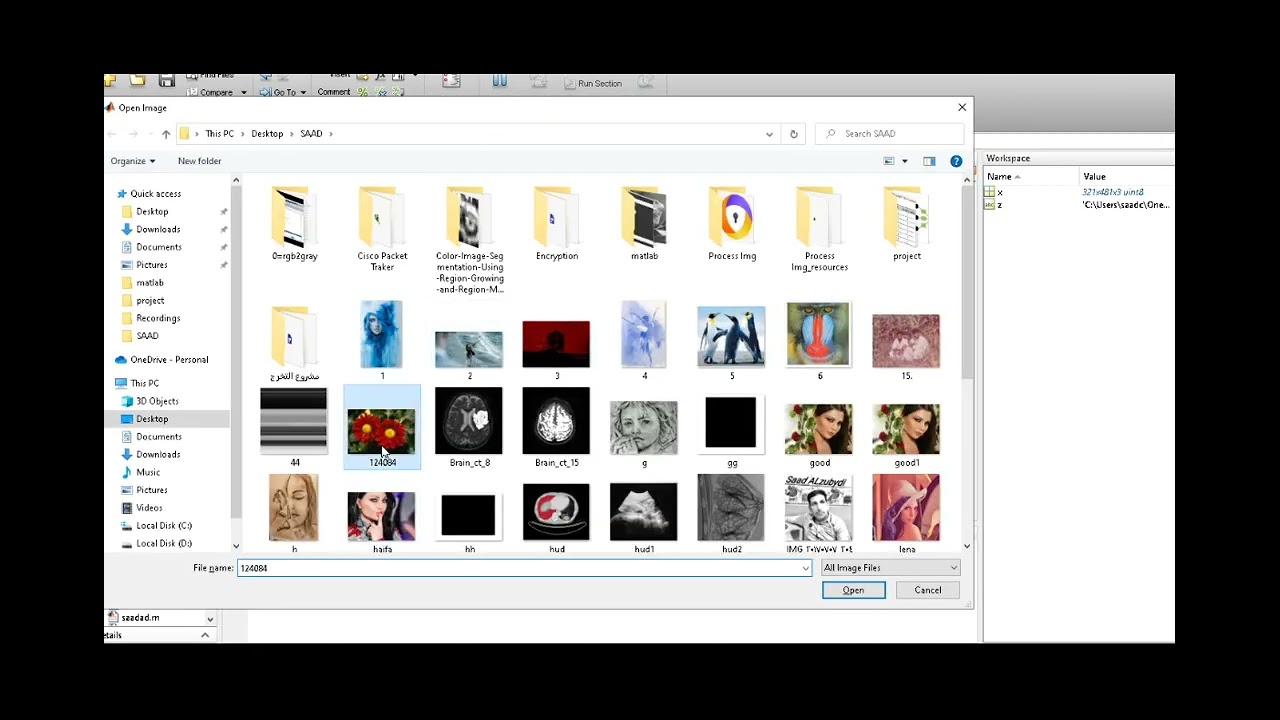Open the All Image Files type dropdown
Viewport: 1280px width, 720px height.
(x=890, y=568)
